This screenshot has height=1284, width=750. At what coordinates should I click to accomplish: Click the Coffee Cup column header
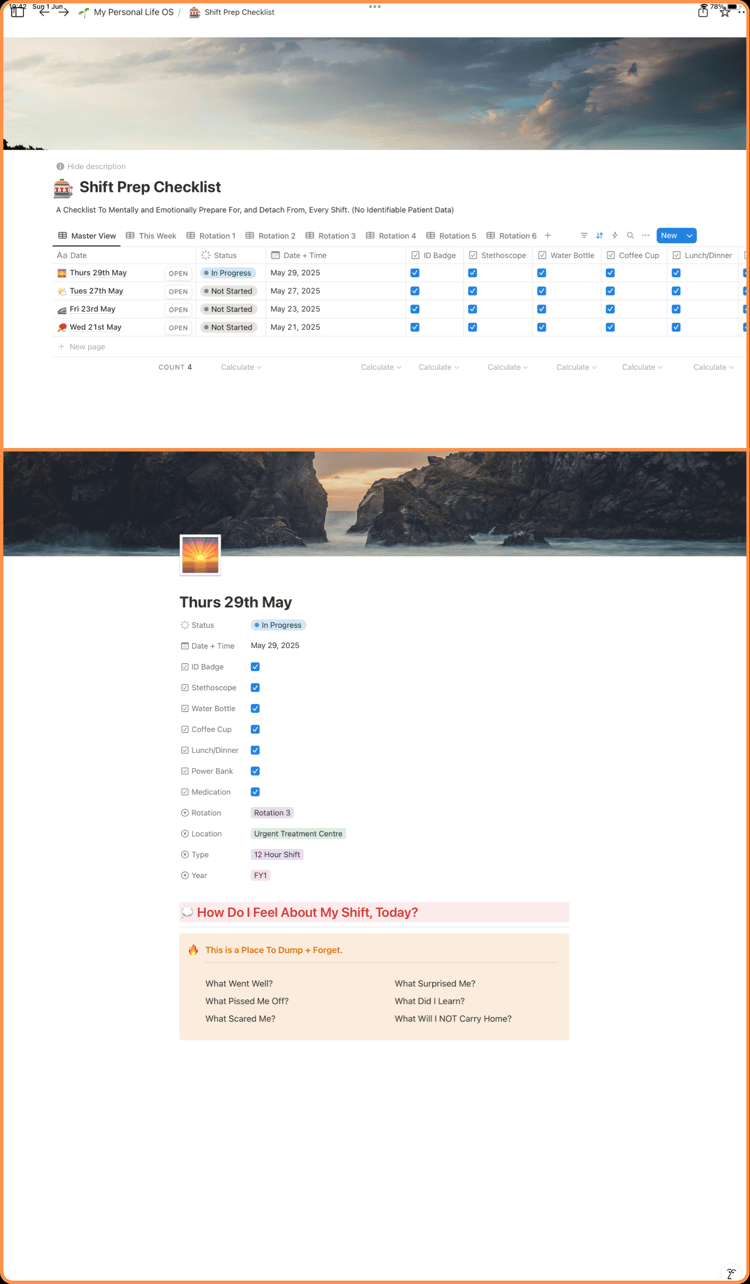coord(634,255)
